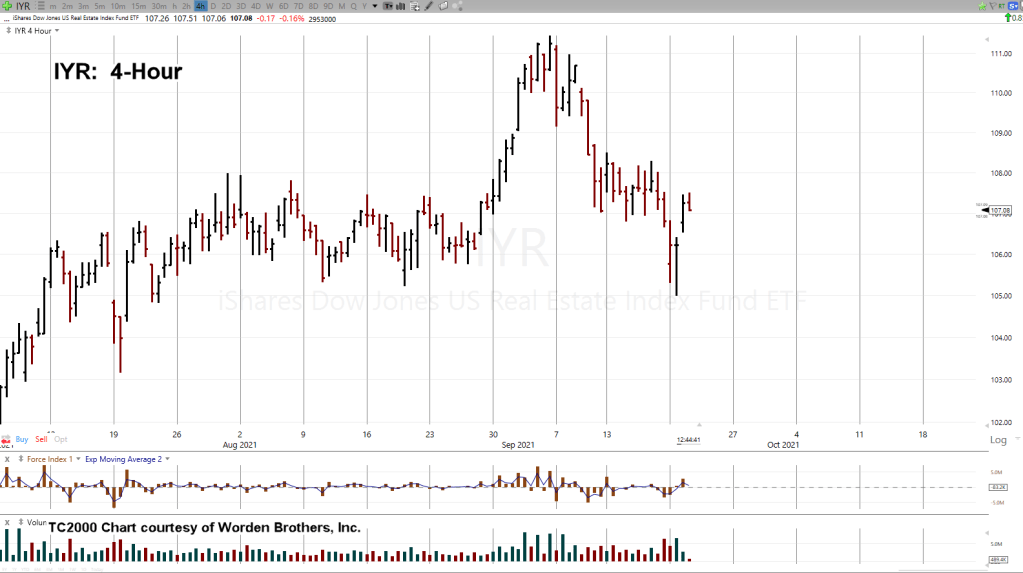Click the 107.08 current price marker
This screenshot has height=573, width=1023.
(1000, 210)
